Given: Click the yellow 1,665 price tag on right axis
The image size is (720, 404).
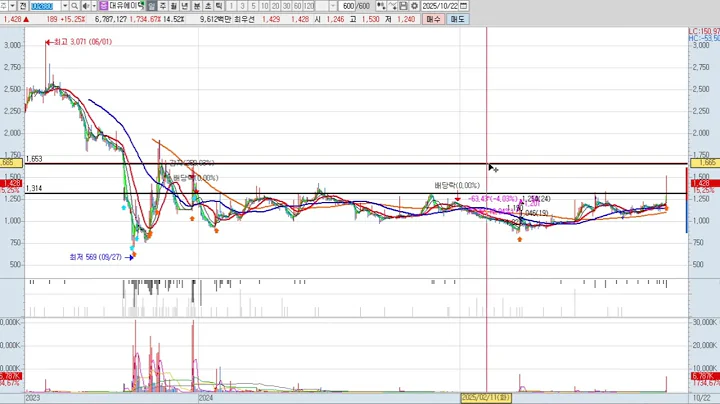Looking at the screenshot, I should coord(705,163).
